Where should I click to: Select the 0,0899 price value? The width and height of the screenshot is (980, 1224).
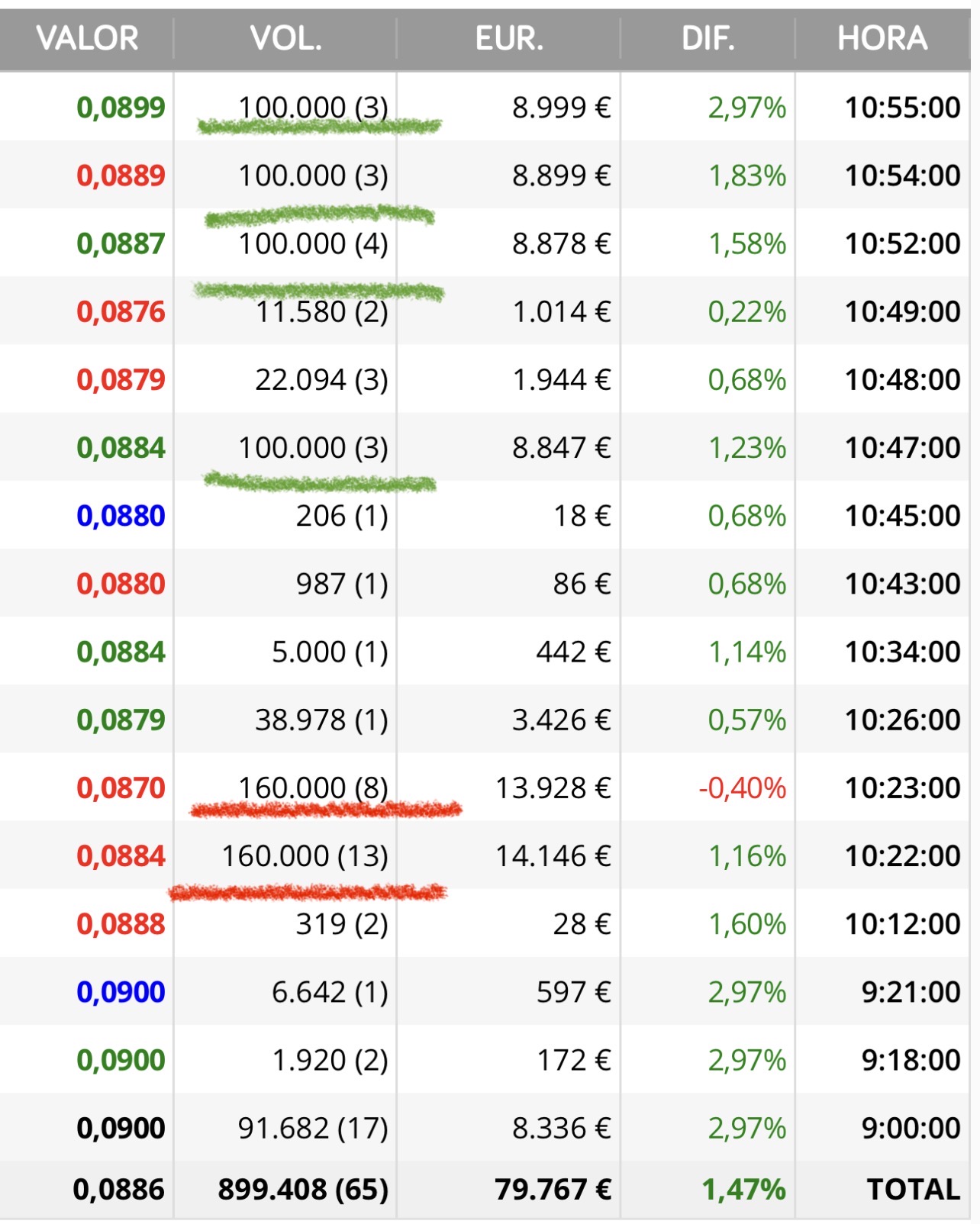tap(121, 108)
